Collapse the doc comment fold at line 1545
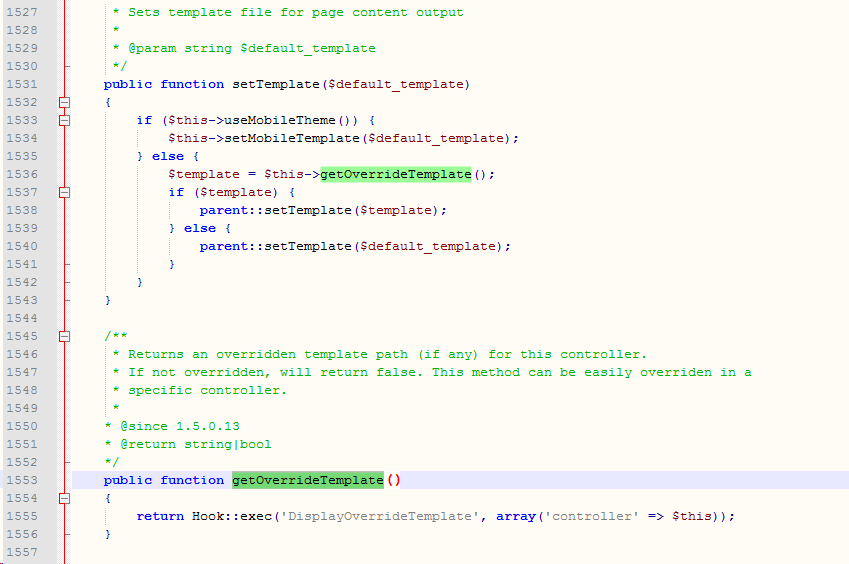Image resolution: width=849 pixels, height=564 pixels. coord(64,336)
